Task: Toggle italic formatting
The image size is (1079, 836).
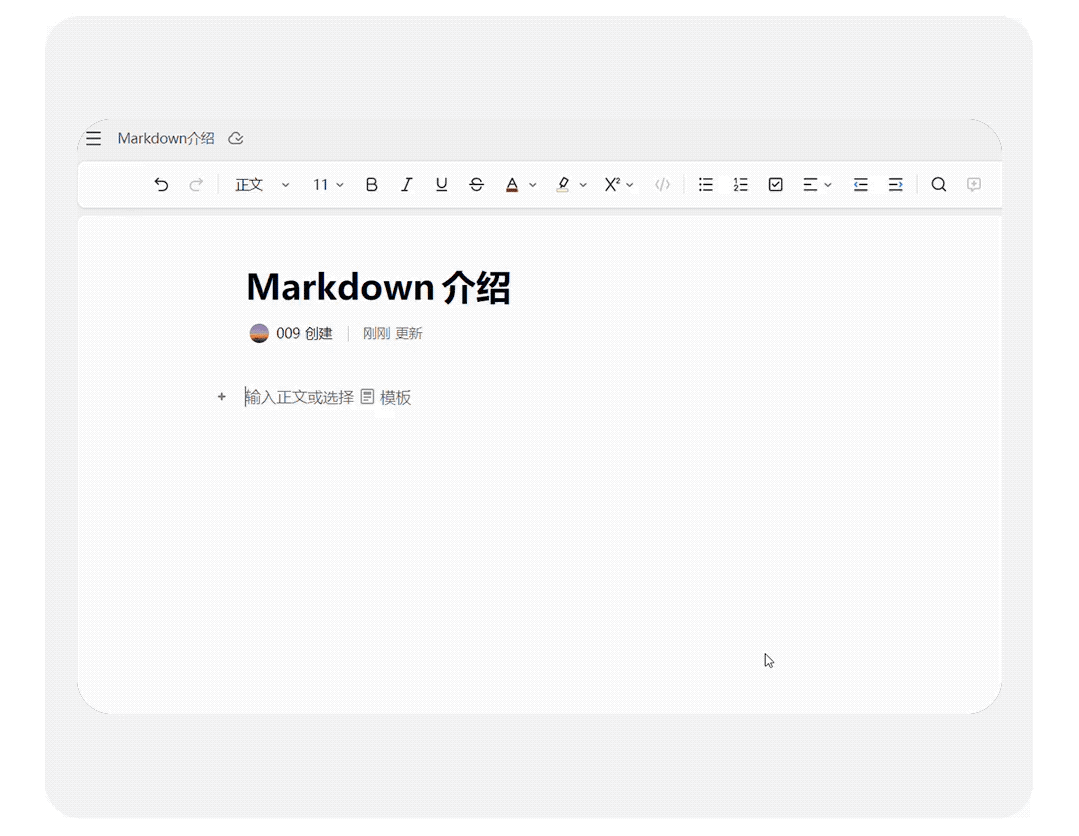Action: tap(406, 185)
